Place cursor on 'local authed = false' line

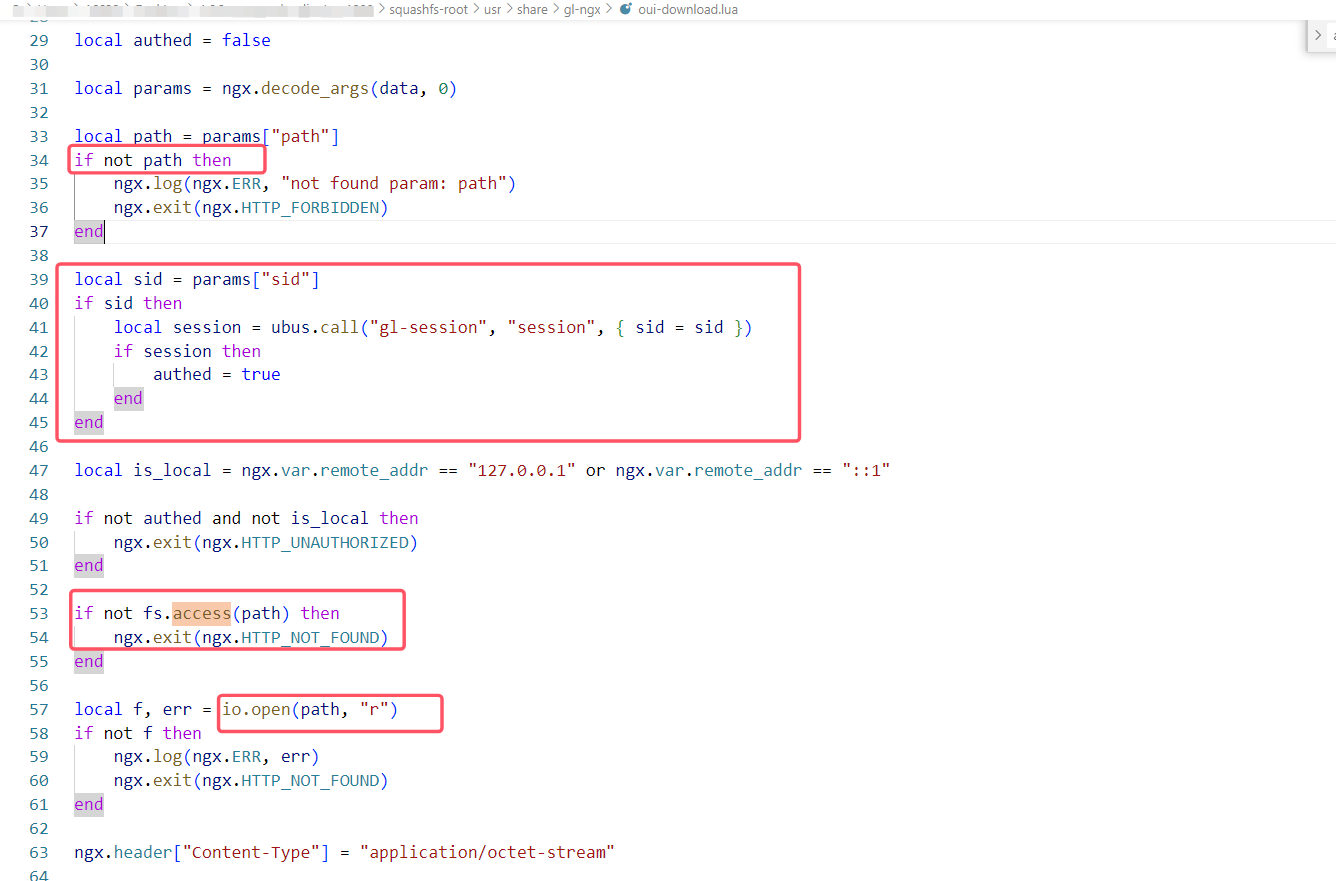coord(173,40)
